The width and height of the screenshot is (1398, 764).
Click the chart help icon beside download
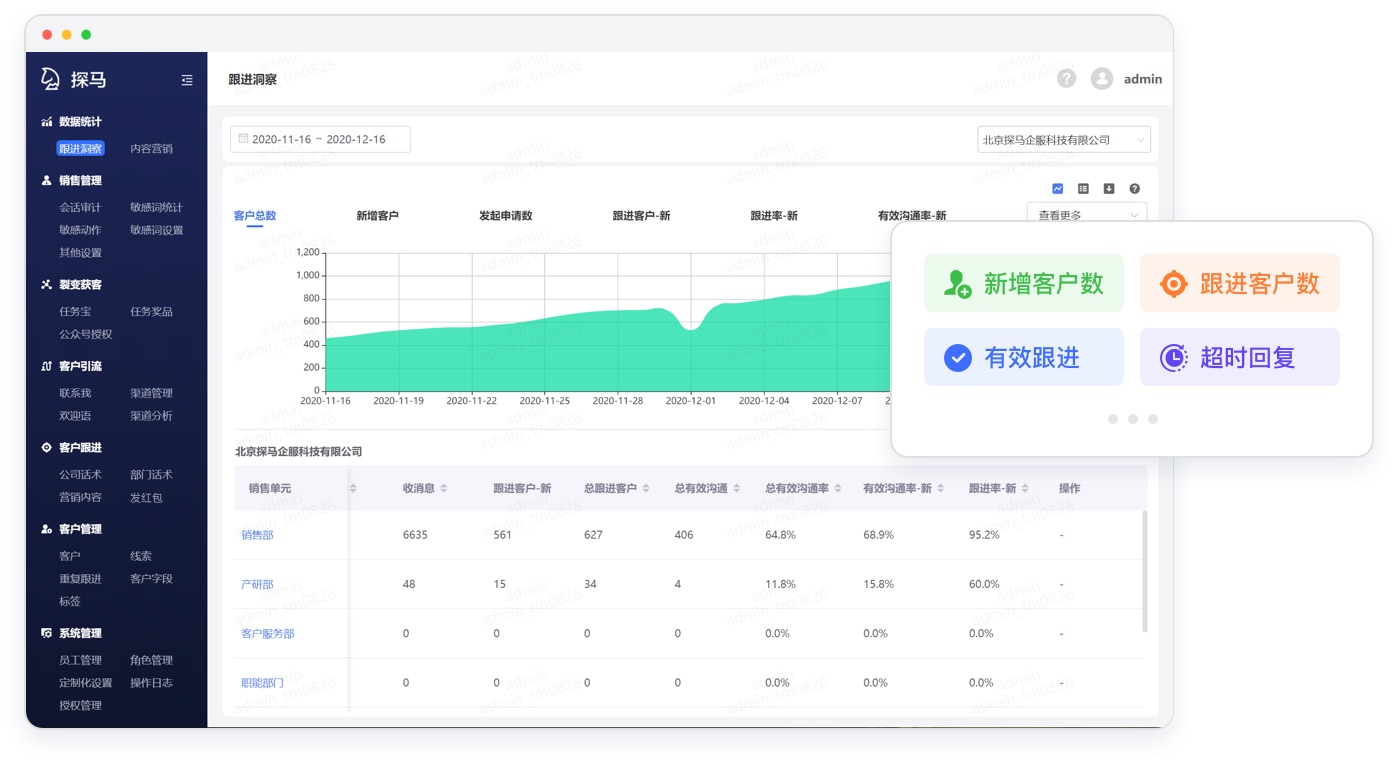(x=1135, y=189)
